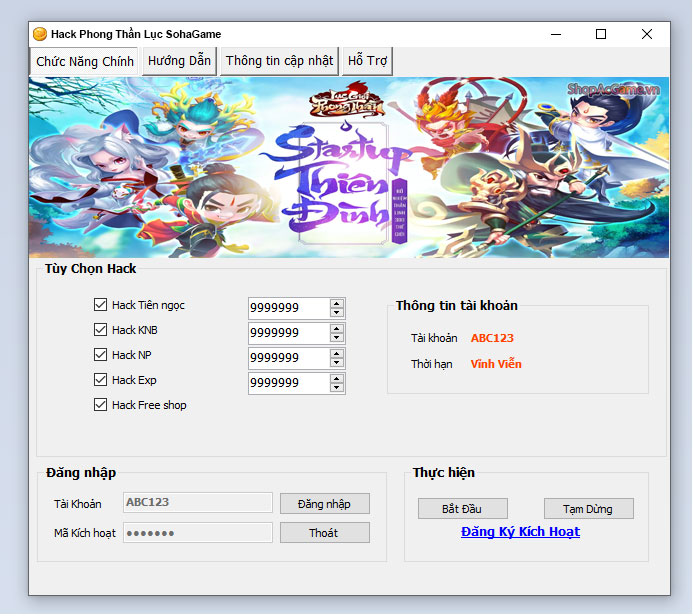Open the Hướng Dẫn tab

[x=179, y=61]
